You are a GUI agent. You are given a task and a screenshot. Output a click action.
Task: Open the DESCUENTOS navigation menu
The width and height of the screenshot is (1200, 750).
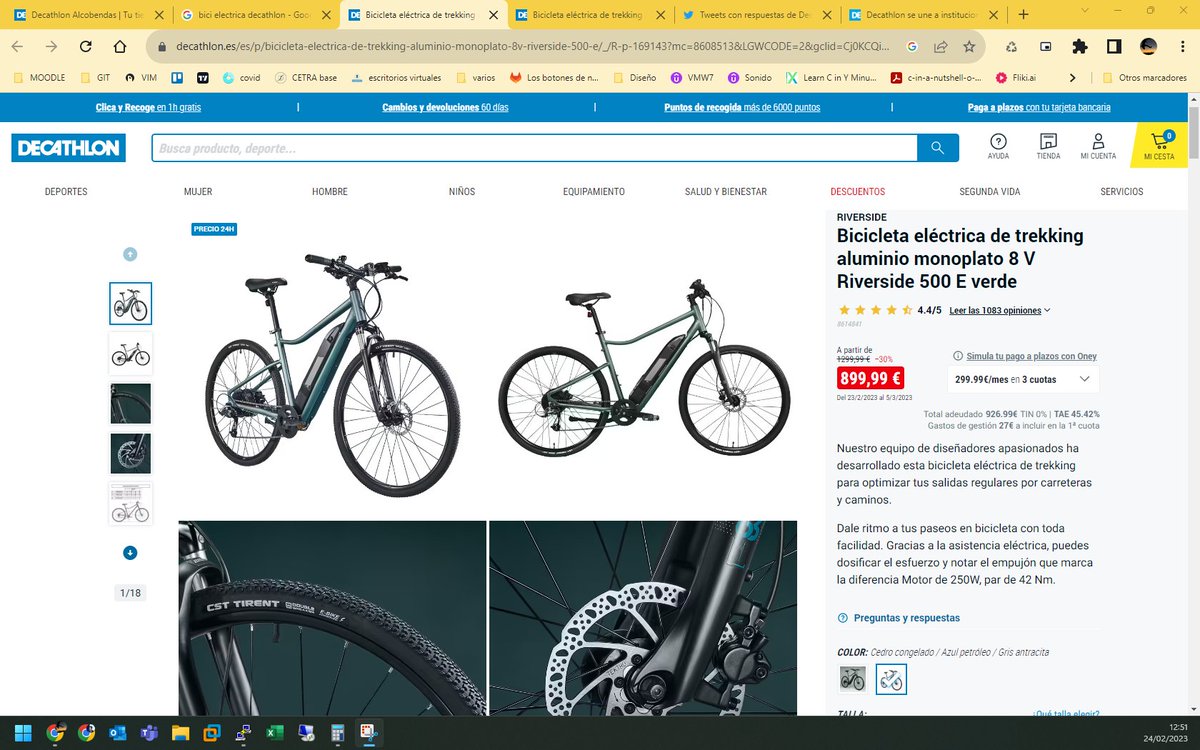point(858,191)
